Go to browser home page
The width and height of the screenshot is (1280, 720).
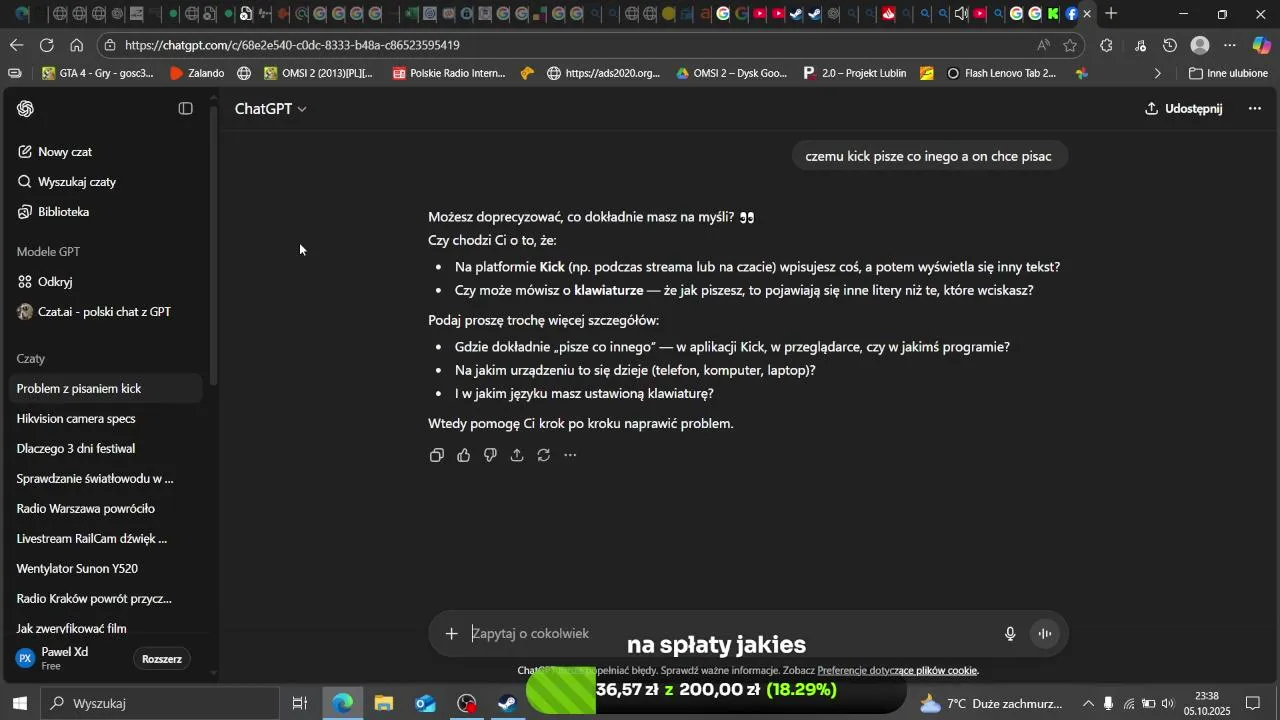[x=77, y=45]
